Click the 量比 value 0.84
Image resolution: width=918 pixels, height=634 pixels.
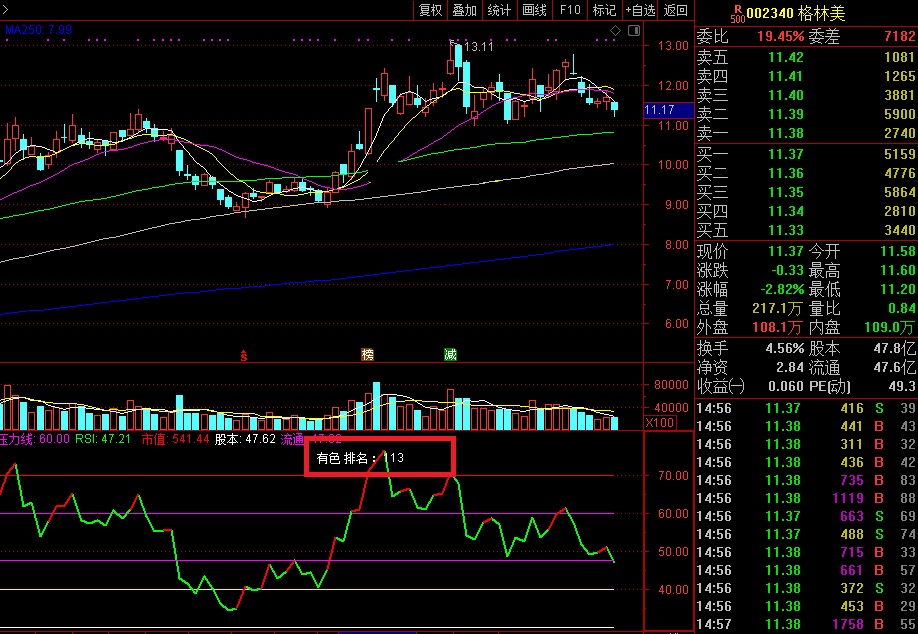[x=902, y=309]
